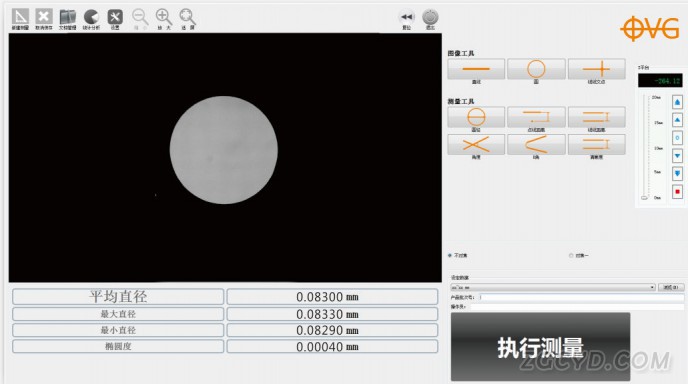
Task: Open the statistical analysis pie-chart icon
Action: tap(91, 17)
